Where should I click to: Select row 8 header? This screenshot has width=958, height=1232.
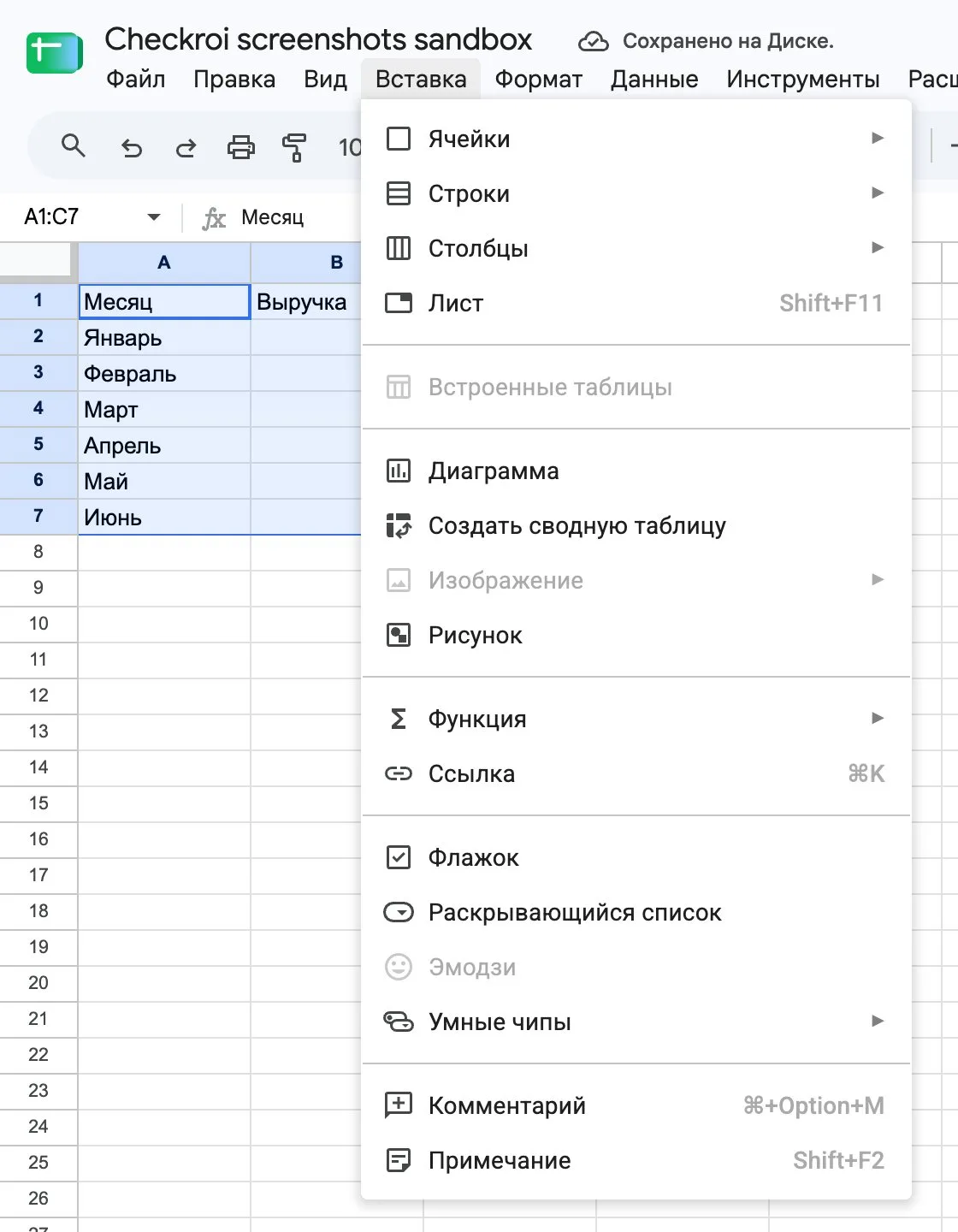[38, 552]
